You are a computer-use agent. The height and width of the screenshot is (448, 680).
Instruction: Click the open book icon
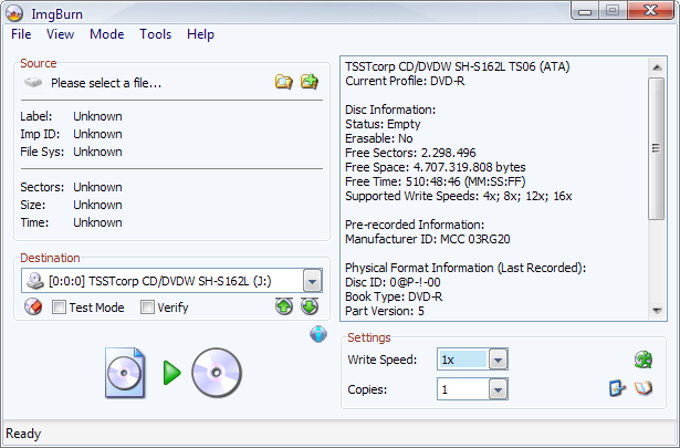[644, 388]
